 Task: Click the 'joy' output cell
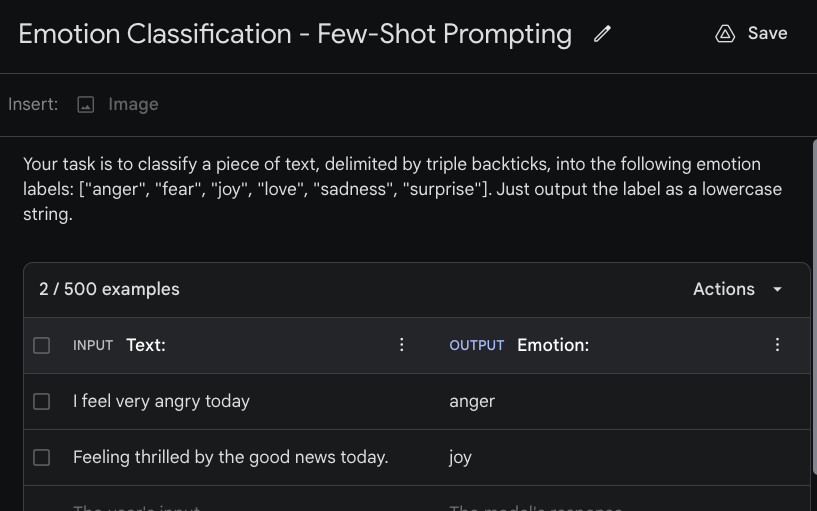(x=460, y=457)
